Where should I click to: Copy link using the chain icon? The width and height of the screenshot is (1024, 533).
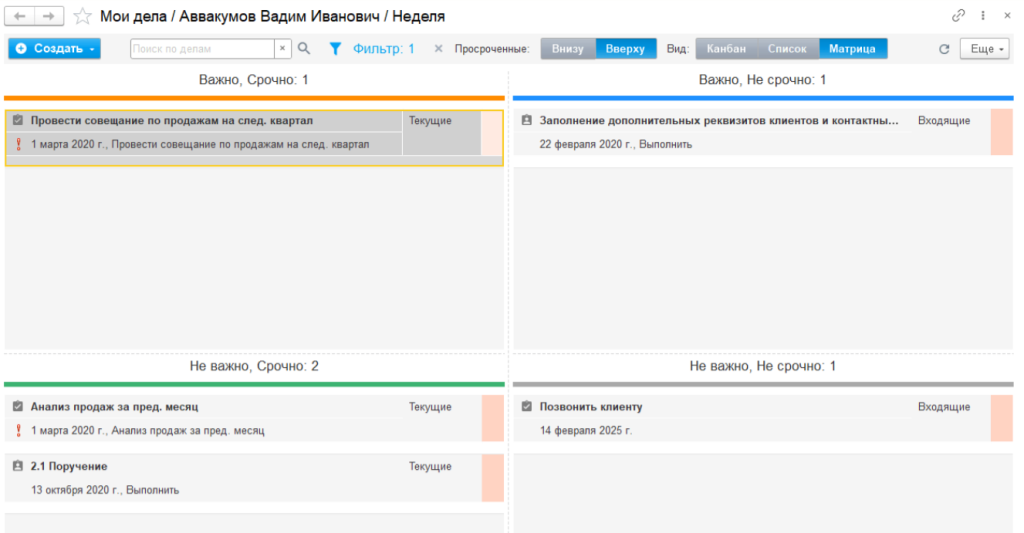click(958, 16)
